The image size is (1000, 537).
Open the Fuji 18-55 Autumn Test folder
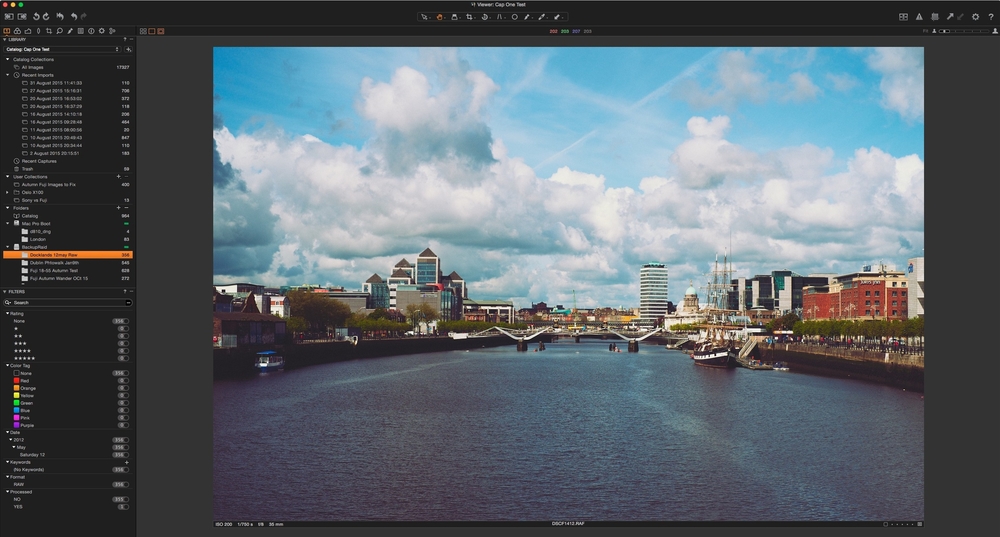pos(55,270)
